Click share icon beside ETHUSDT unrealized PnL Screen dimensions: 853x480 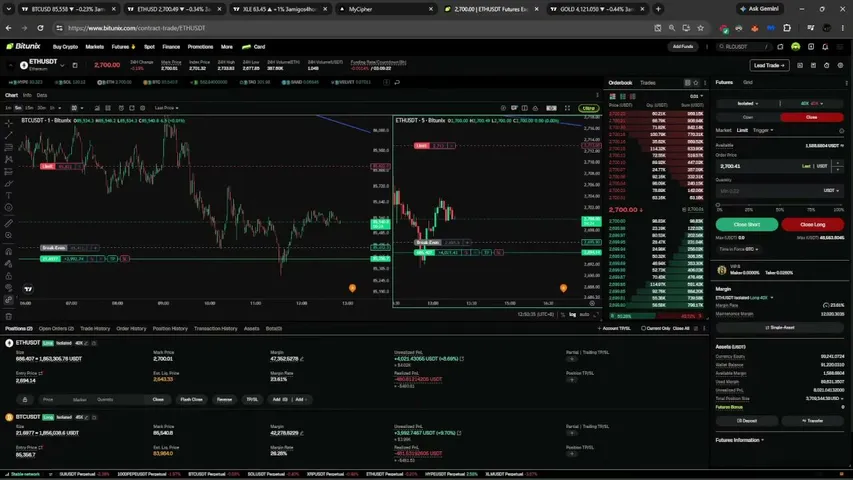[x=462, y=359]
